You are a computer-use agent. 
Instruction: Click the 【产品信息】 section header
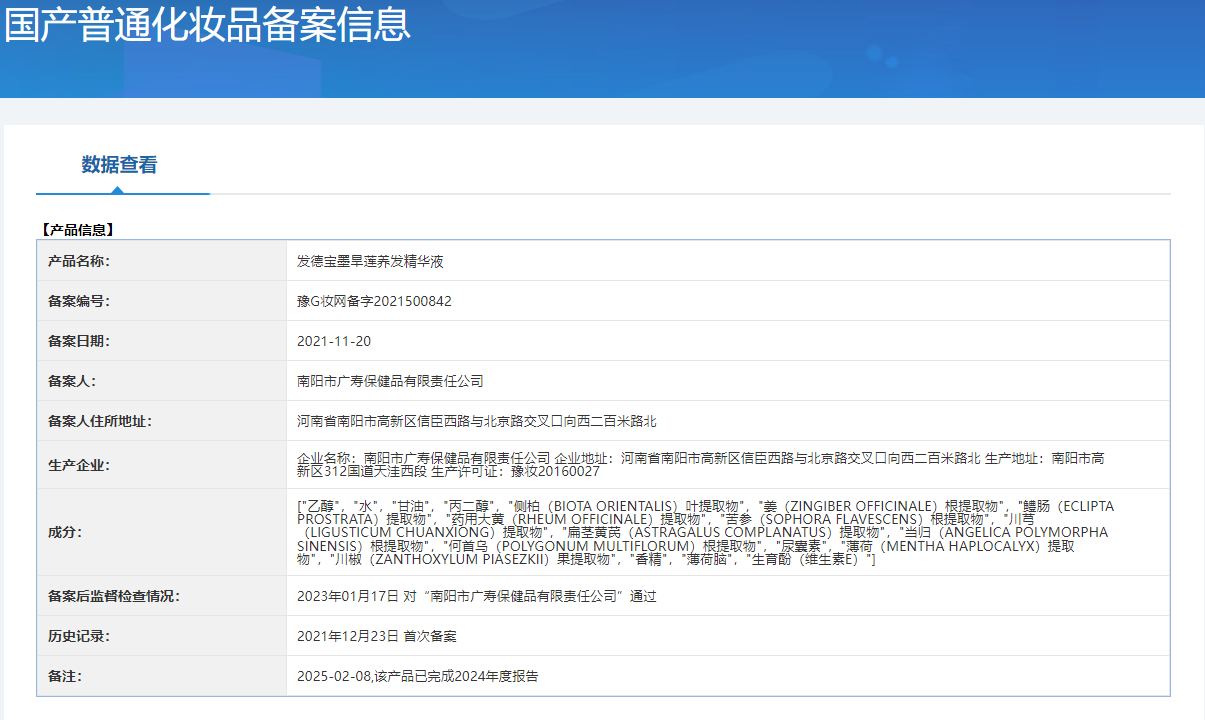(77, 229)
